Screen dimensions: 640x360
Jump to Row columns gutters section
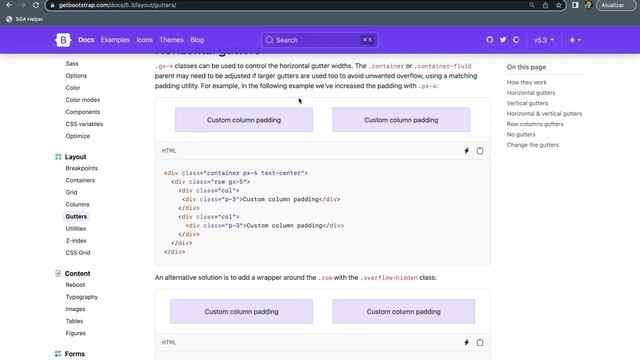(x=535, y=124)
